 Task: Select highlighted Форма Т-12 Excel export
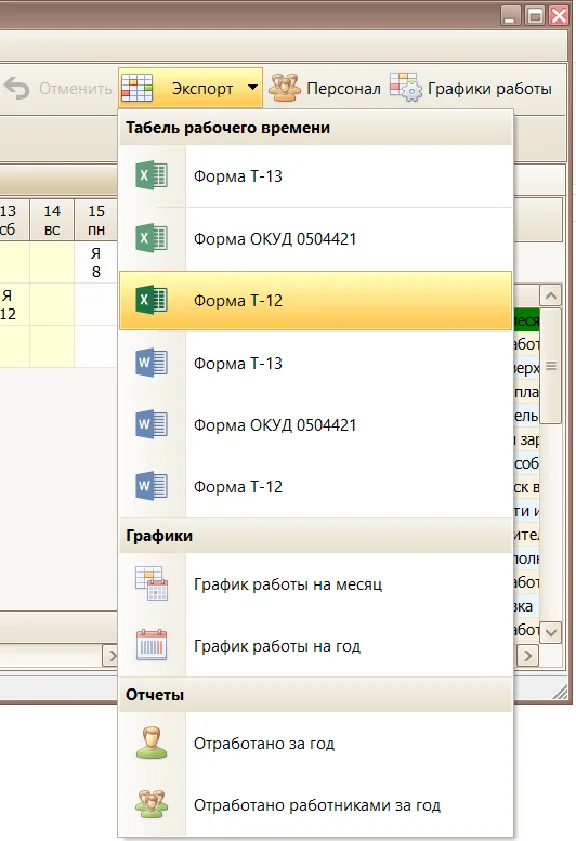coord(315,300)
